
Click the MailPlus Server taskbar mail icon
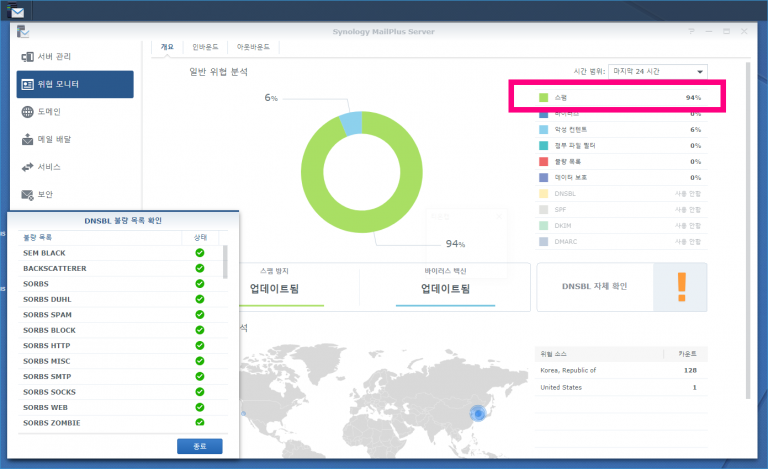(17, 12)
